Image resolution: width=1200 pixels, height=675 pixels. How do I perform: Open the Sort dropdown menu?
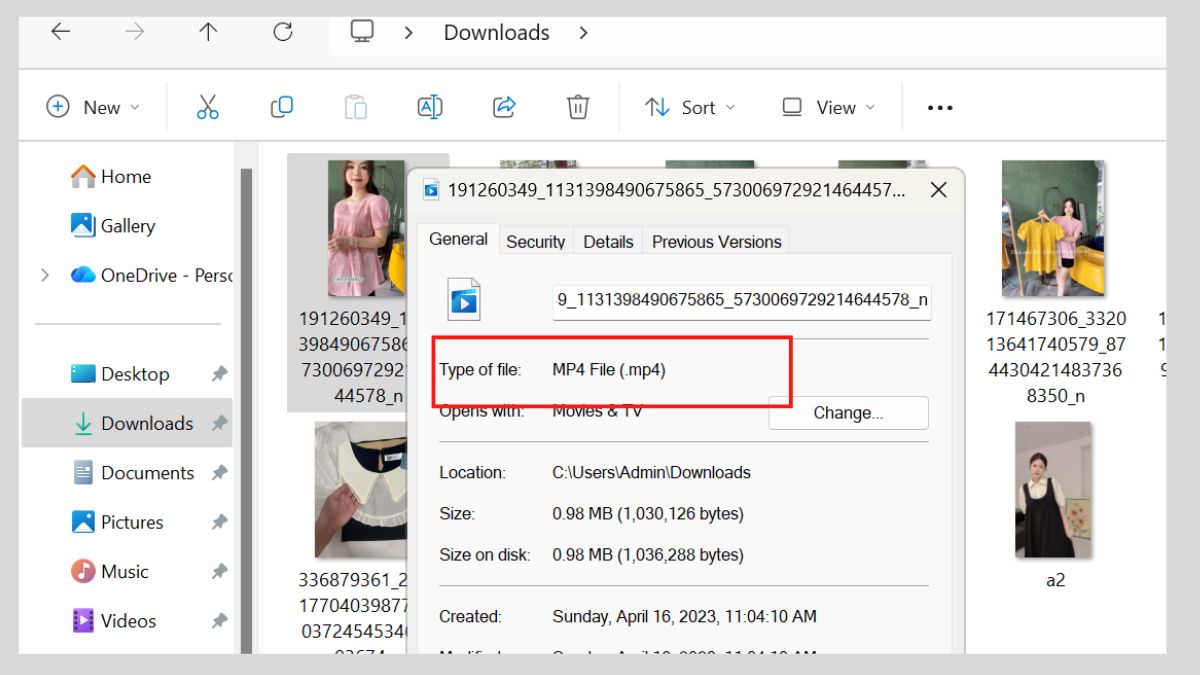689,106
